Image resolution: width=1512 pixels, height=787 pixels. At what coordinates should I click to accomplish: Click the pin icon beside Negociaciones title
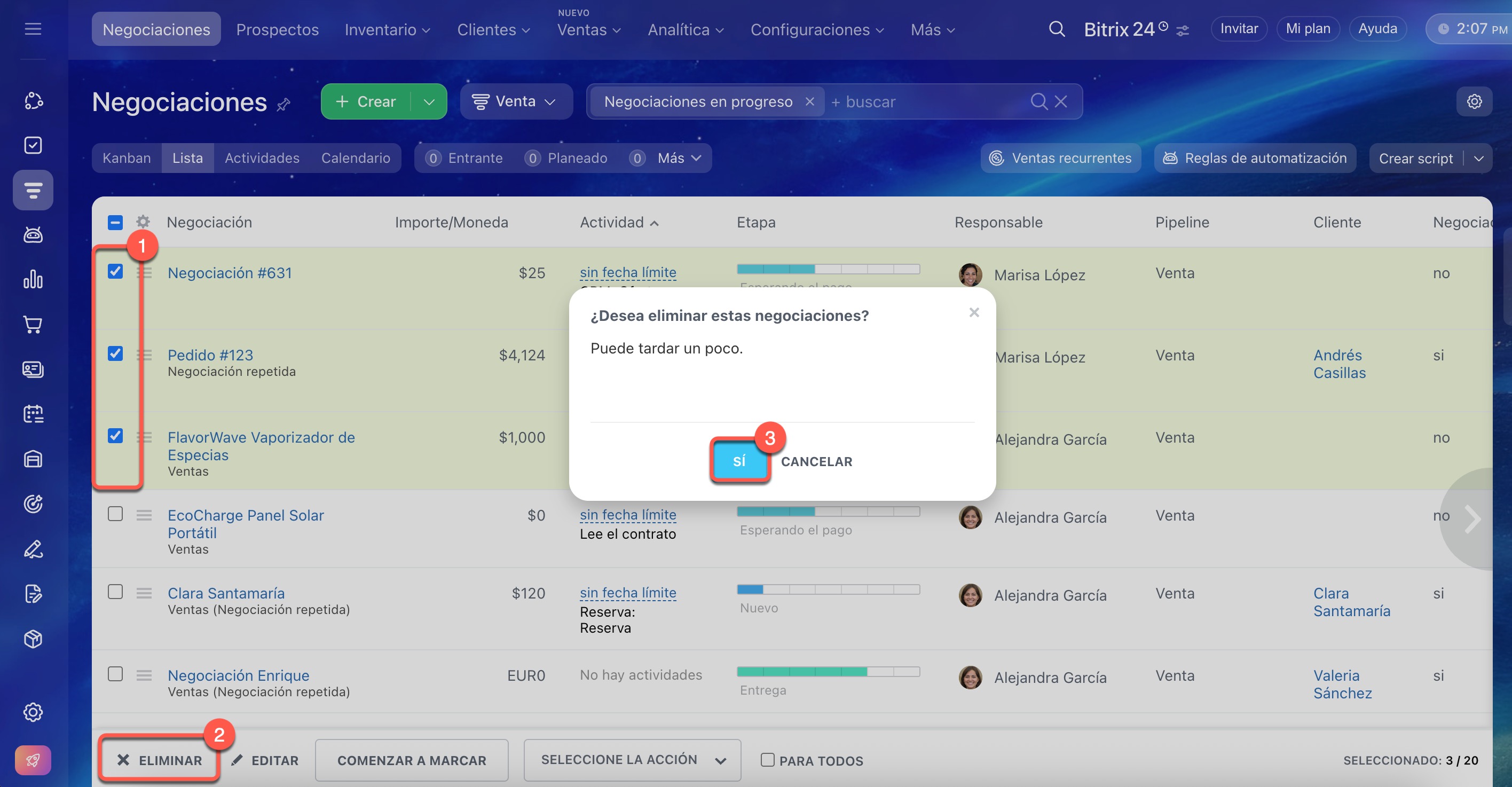[x=283, y=105]
